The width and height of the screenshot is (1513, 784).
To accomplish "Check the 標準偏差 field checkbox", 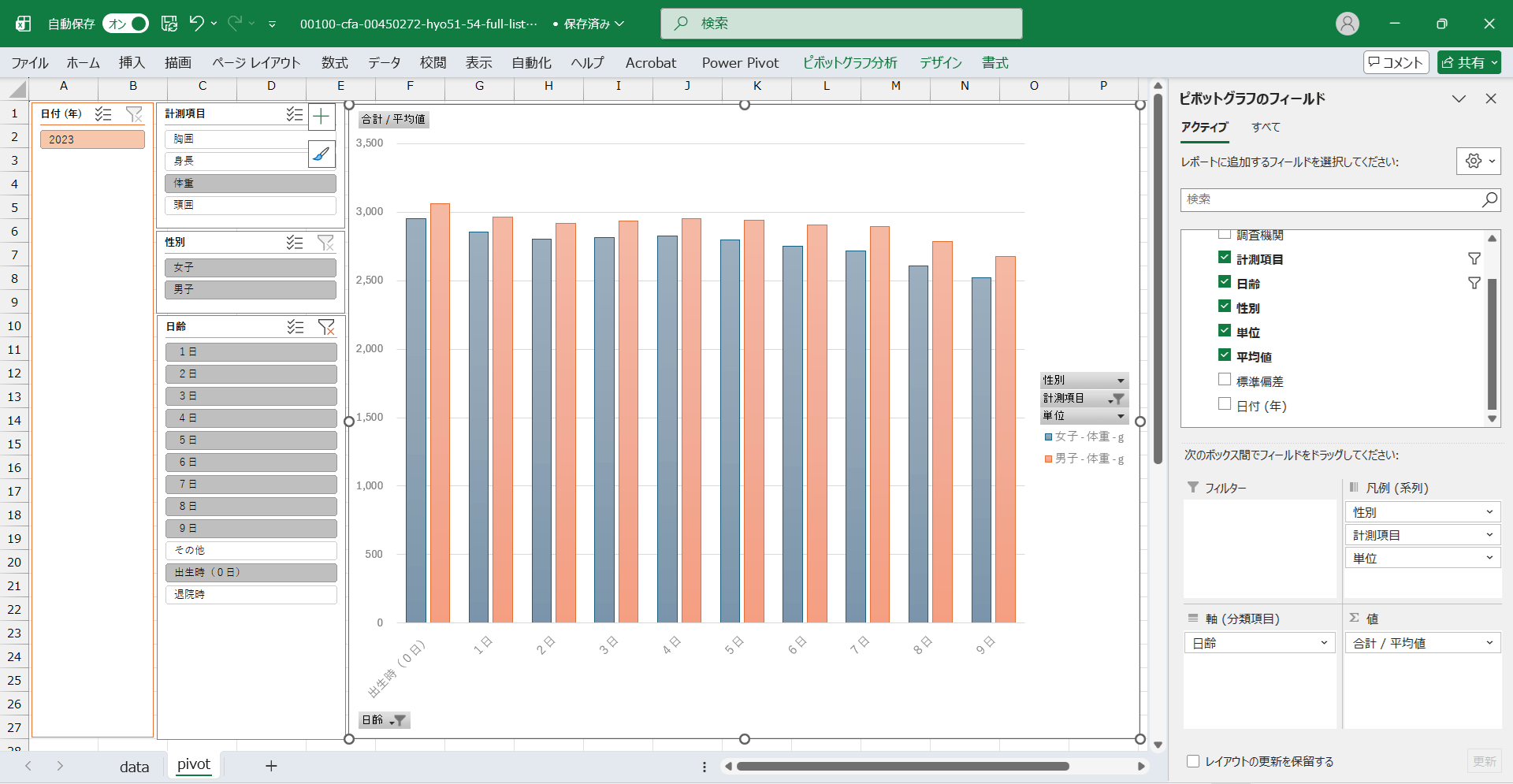I will (1225, 380).
